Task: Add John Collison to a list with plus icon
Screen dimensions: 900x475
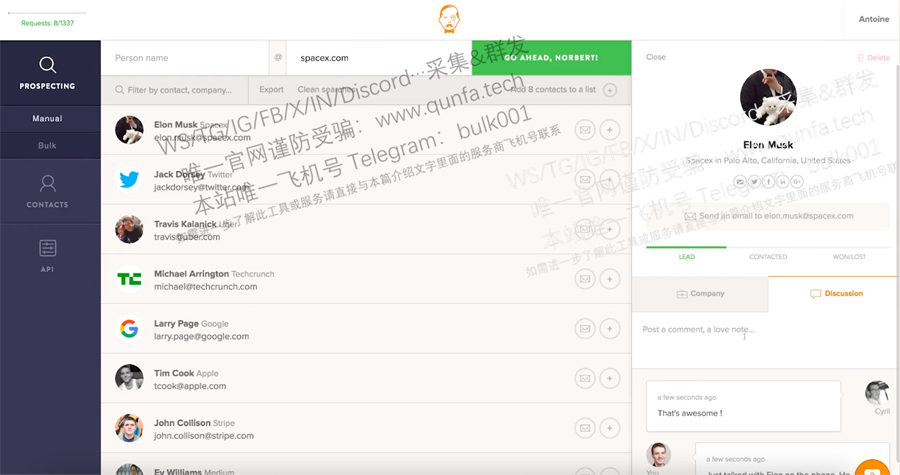Action: point(610,428)
